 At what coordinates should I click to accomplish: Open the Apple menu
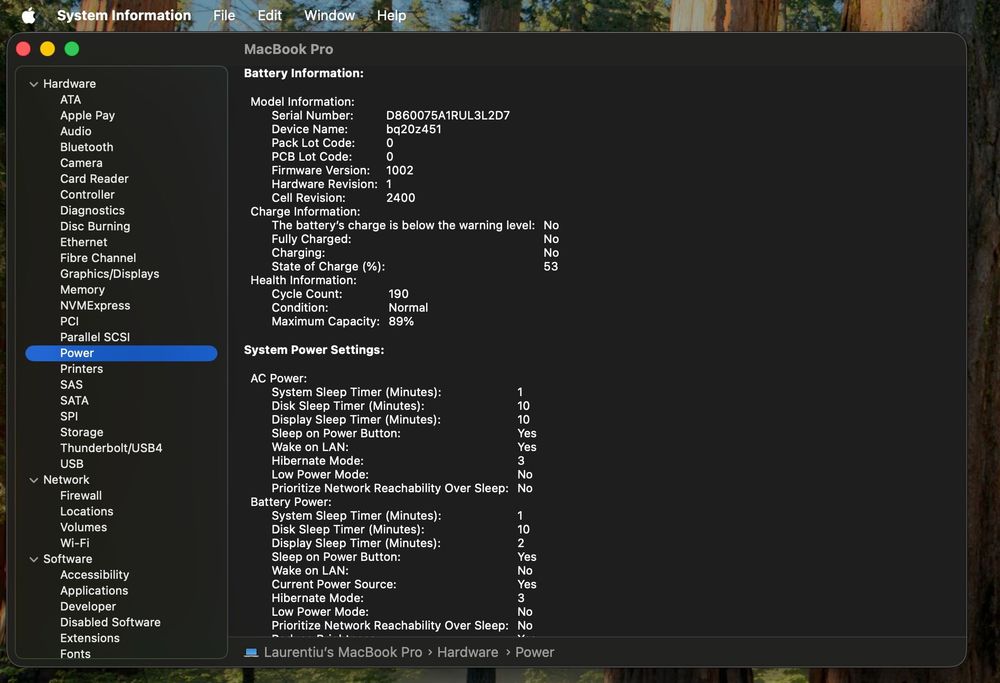(28, 15)
